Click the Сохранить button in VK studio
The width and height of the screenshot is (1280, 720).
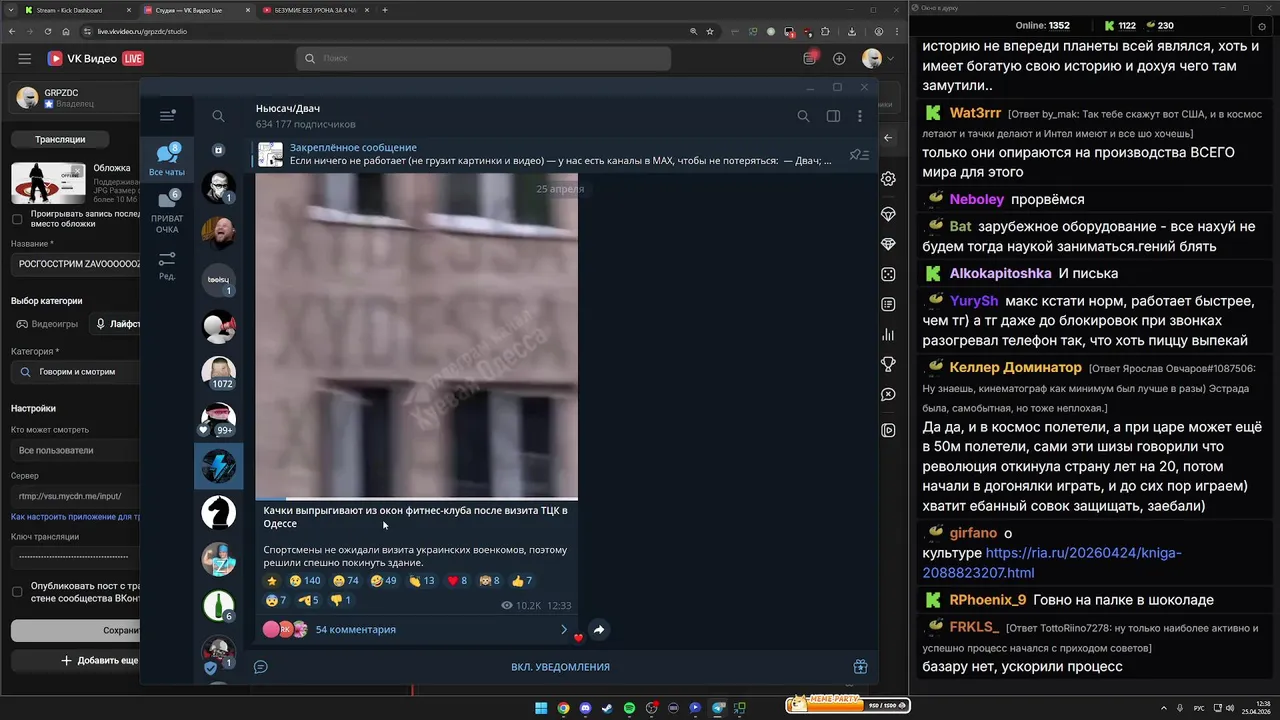pyautogui.click(x=76, y=631)
